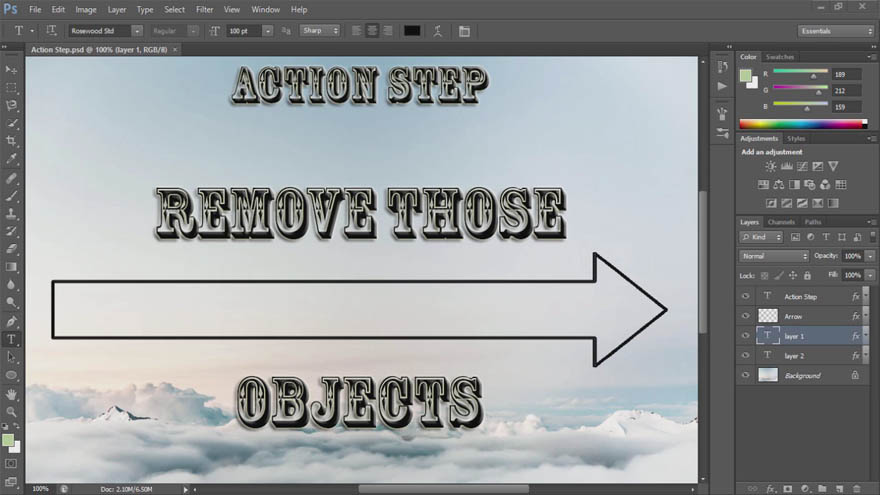Open the Sharp anti-aliasing dropdown

(x=320, y=31)
